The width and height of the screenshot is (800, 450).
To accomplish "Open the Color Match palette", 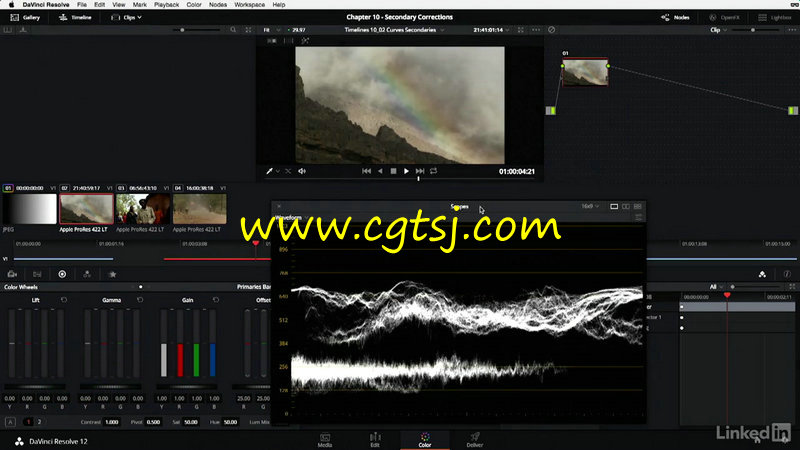I will pyautogui.click(x=37, y=274).
